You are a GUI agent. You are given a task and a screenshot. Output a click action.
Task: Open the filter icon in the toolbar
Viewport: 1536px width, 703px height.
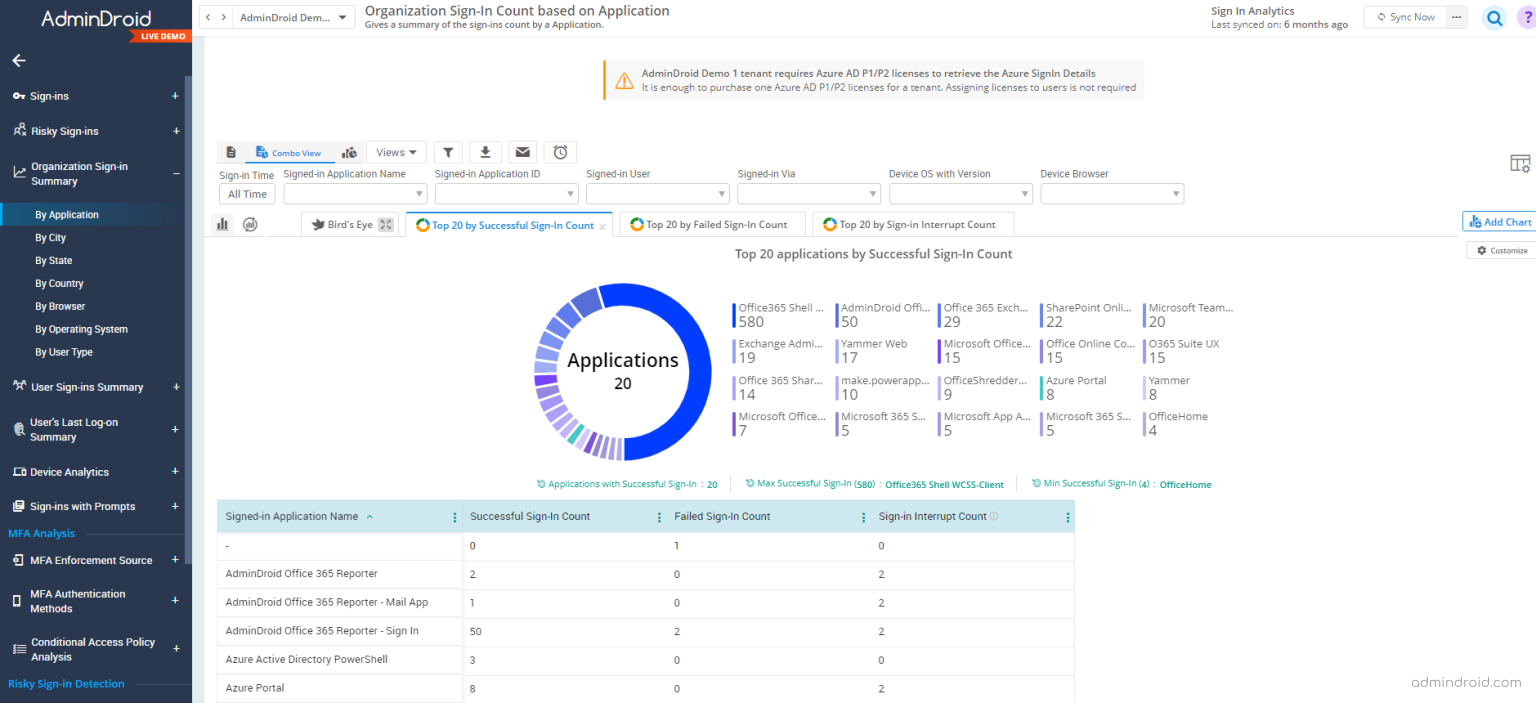click(448, 152)
